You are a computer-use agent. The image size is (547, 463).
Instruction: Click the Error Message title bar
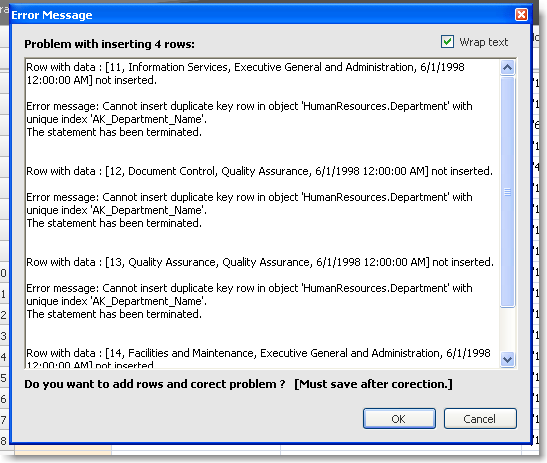point(262,15)
